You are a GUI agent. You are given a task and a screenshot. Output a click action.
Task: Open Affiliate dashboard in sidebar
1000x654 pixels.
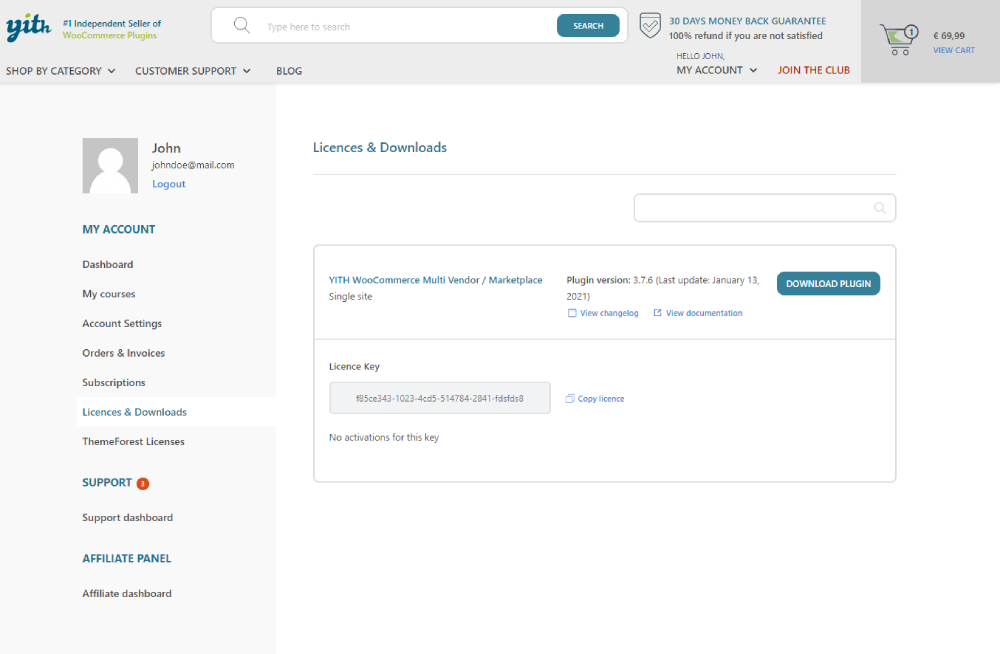127,593
